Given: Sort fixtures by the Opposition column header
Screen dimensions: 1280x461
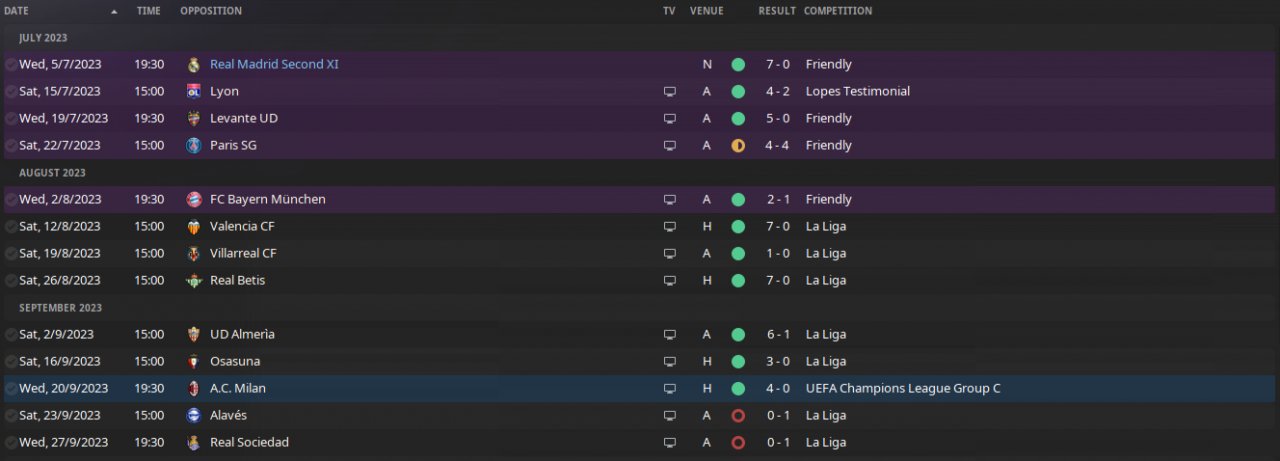Looking at the screenshot, I should coord(211,11).
